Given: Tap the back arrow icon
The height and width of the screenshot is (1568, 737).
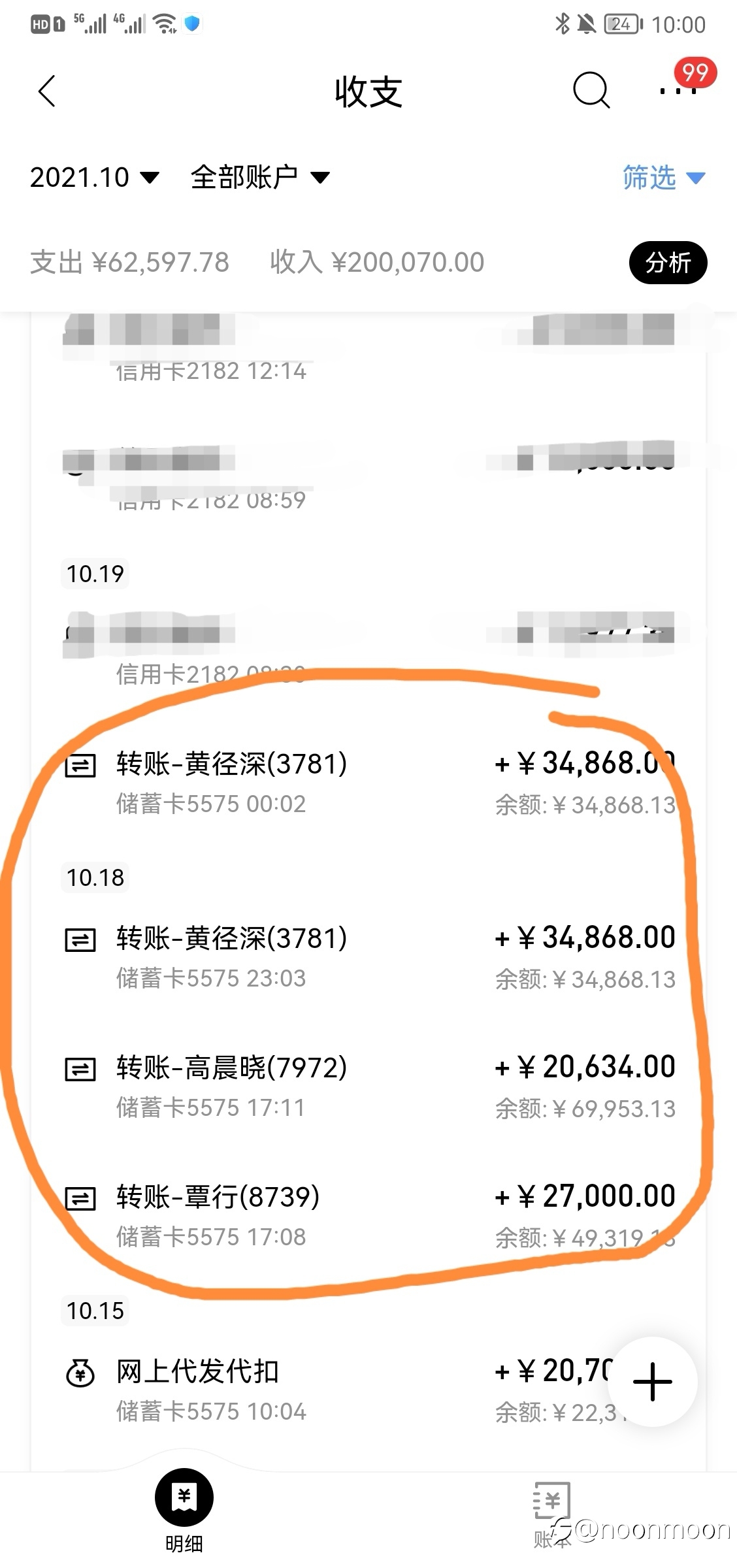Looking at the screenshot, I should [x=47, y=91].
